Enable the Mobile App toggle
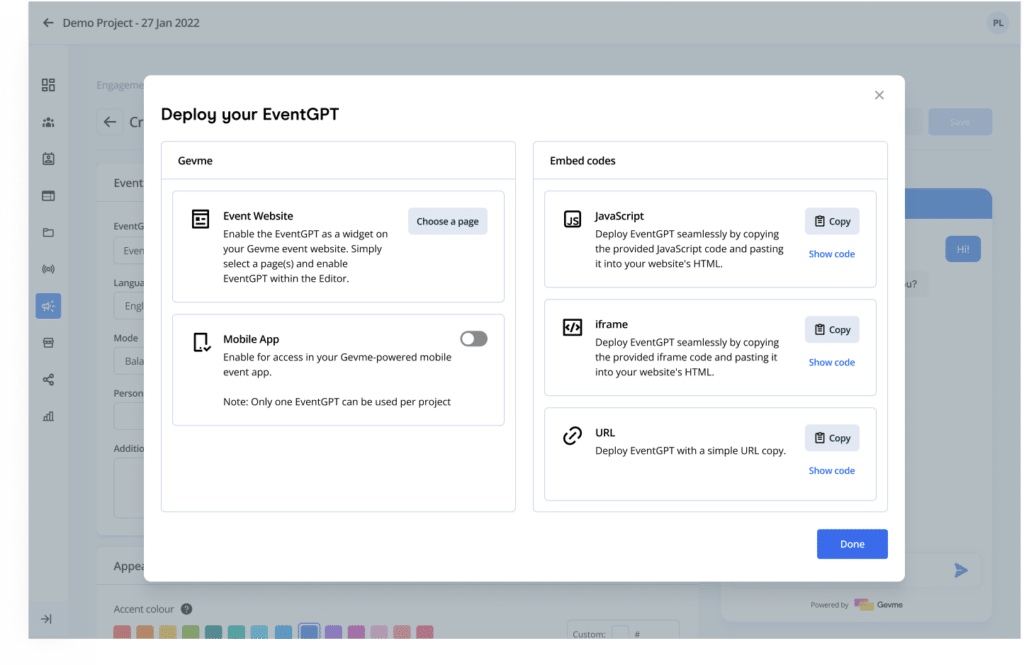The height and width of the screenshot is (665, 1024). [473, 338]
